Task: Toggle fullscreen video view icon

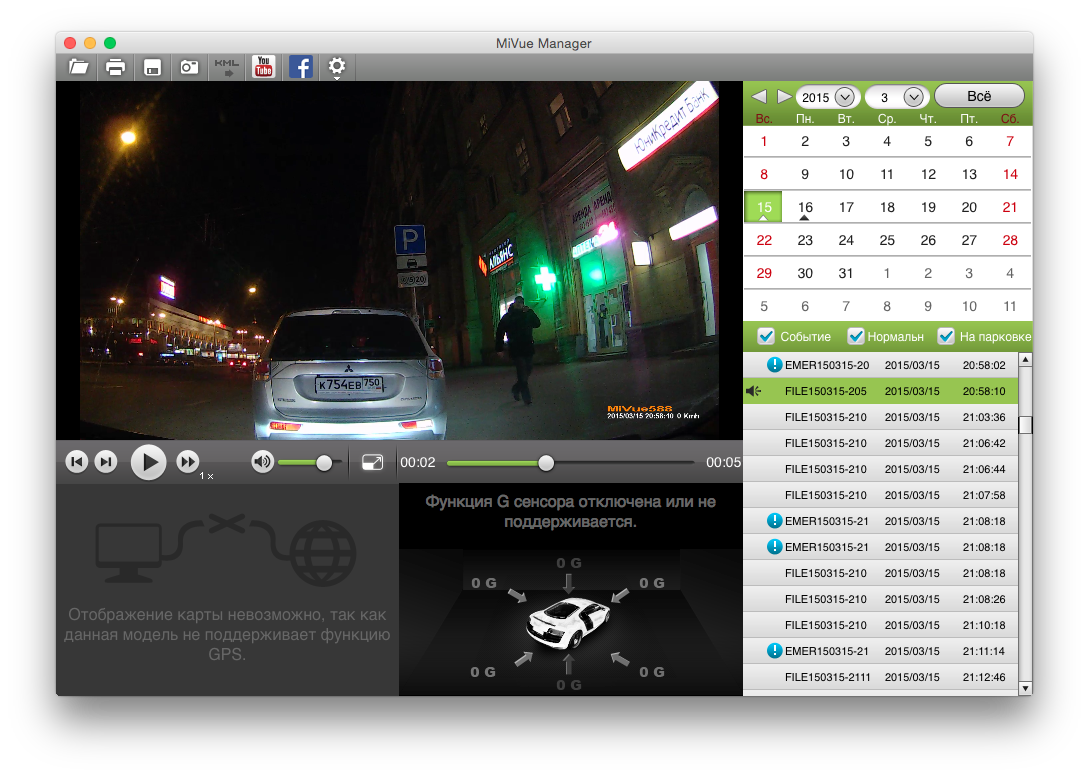Action: (x=373, y=463)
